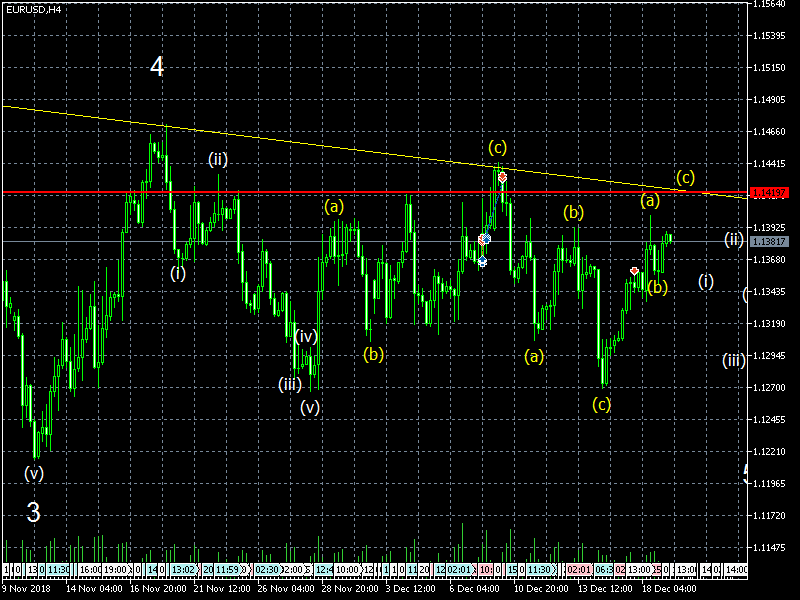Screen dimensions: 800x600
Task: Select the large wave label 4
Action: click(157, 67)
